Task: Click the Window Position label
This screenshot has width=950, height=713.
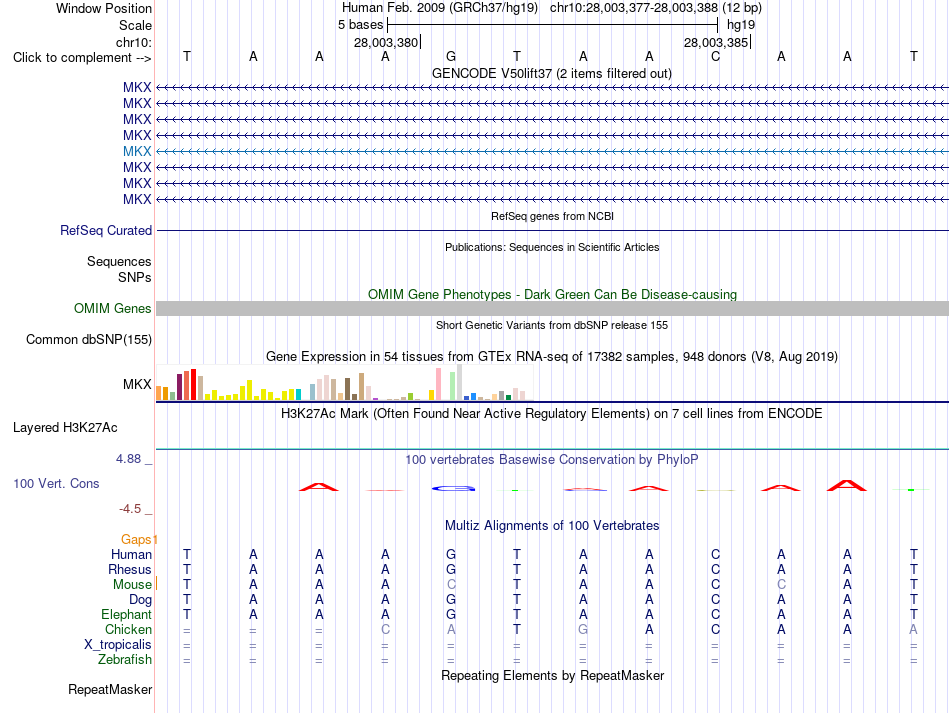Action: coord(104,8)
